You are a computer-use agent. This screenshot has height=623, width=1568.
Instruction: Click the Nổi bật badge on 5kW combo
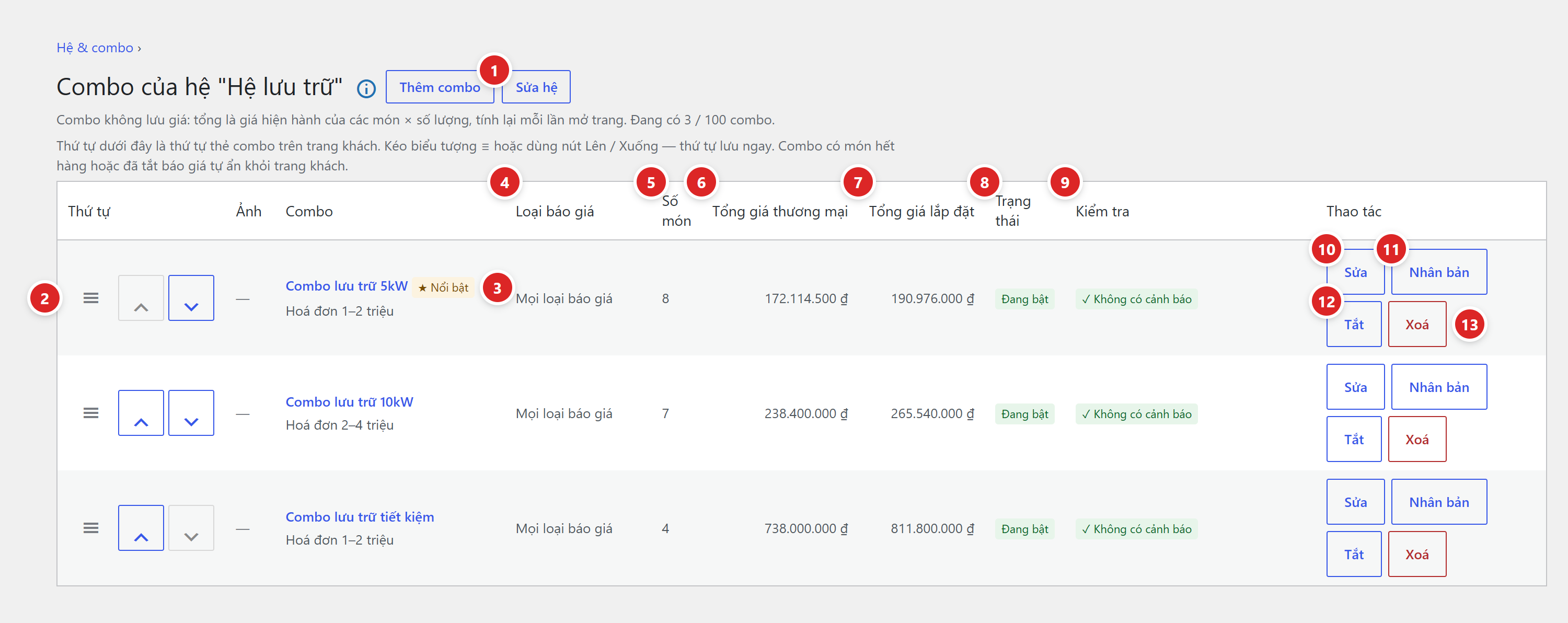(443, 287)
